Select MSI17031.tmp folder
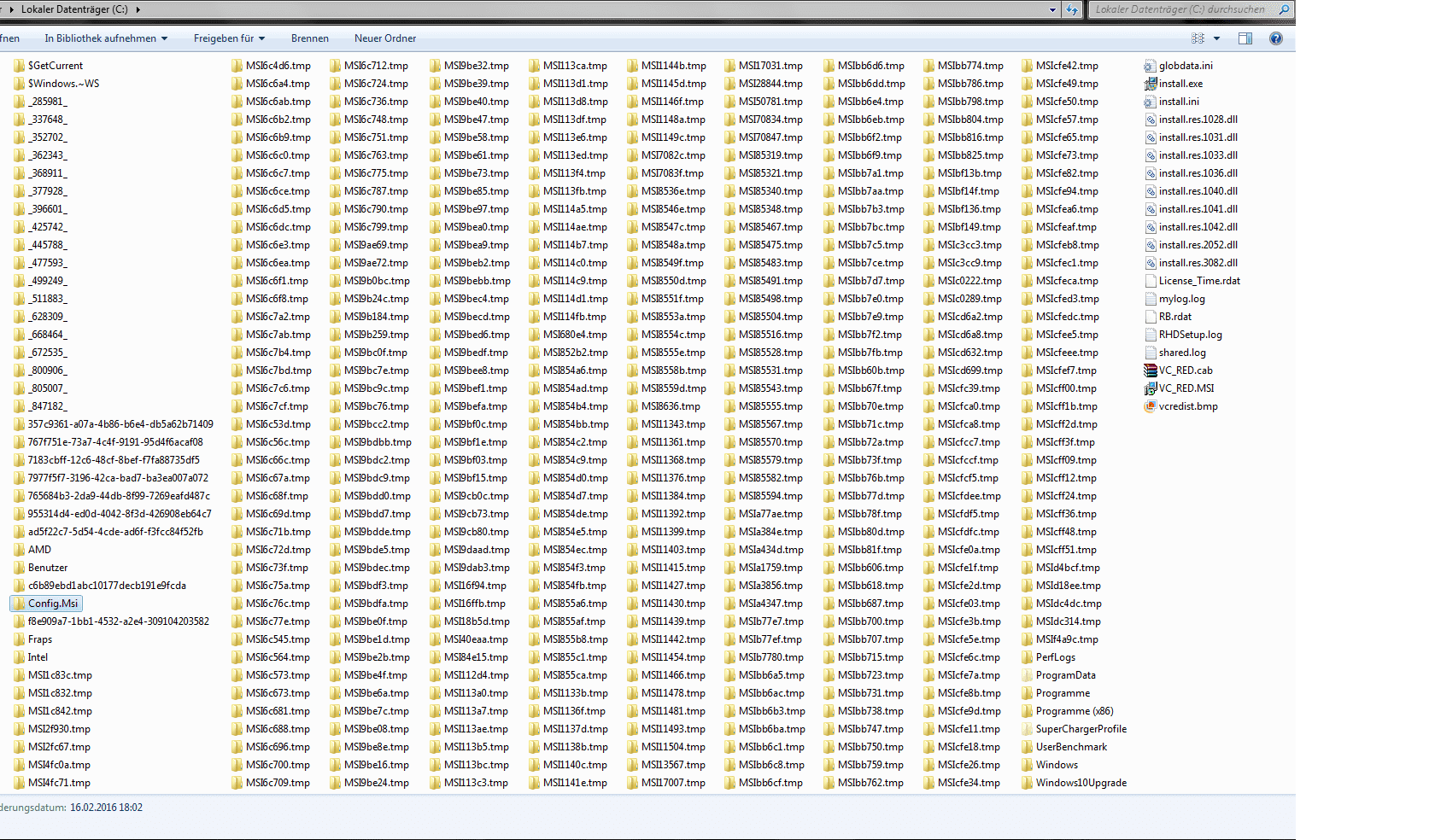The image size is (1435, 840). 764,66
